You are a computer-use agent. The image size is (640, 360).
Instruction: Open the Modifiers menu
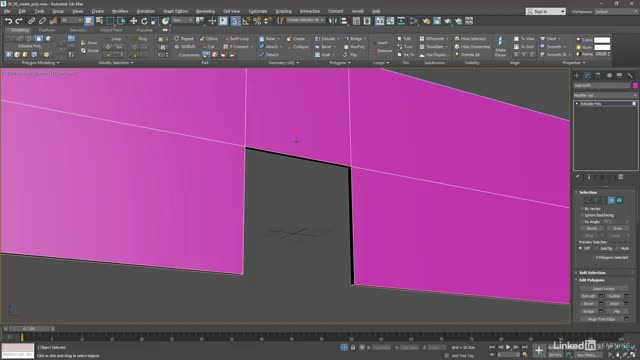[120, 11]
